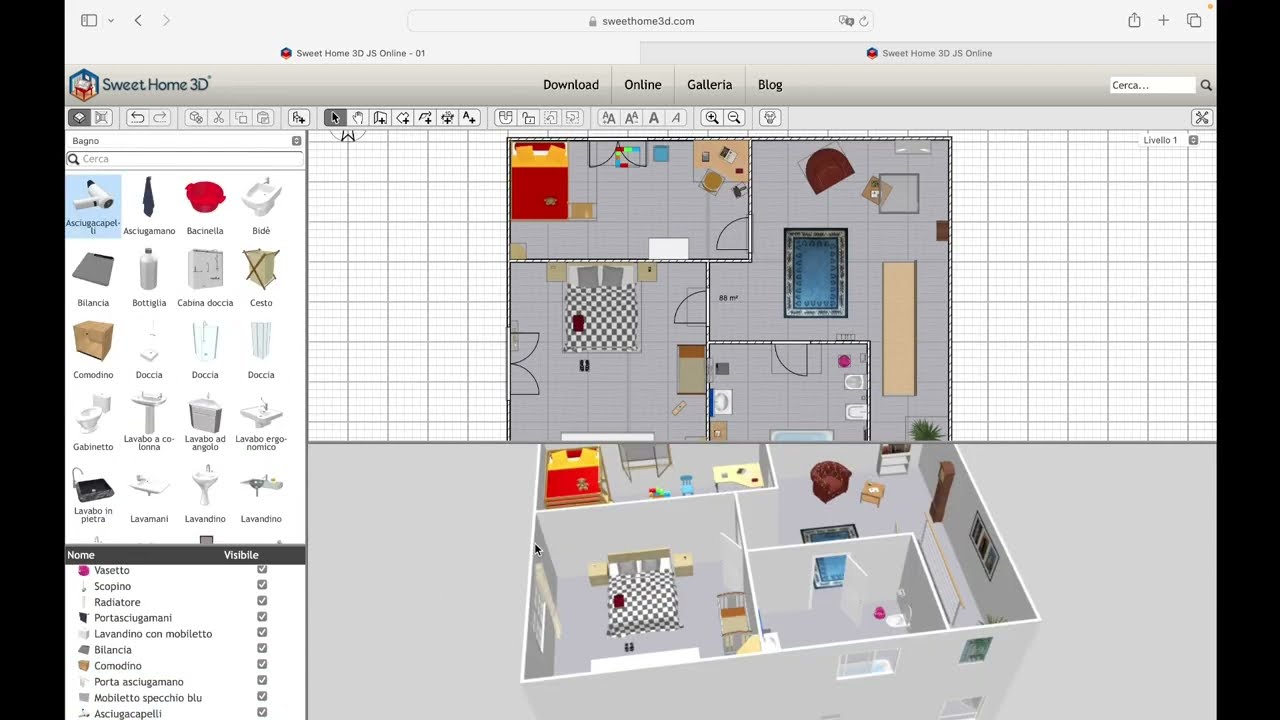Viewport: 1280px width, 720px height.
Task: Uncheck Vasetto visible checkbox
Action: [x=262, y=570]
